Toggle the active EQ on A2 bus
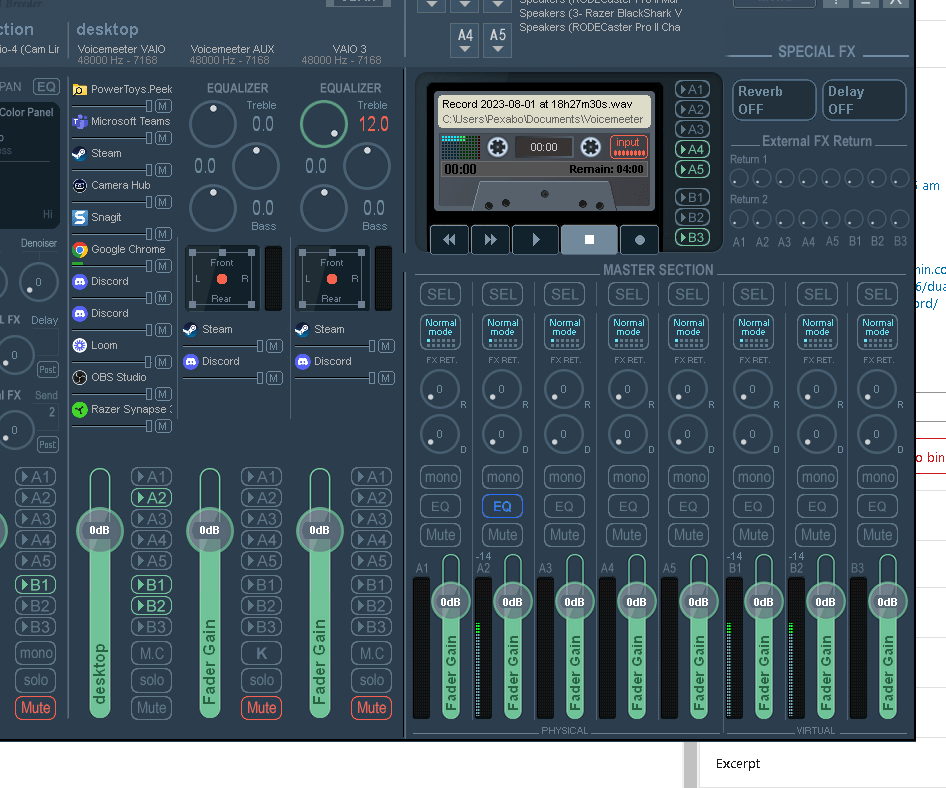The width and height of the screenshot is (946, 788). click(x=503, y=506)
